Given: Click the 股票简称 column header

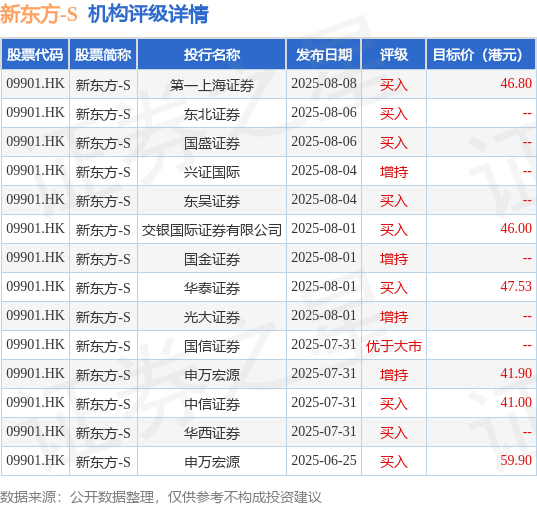Looking at the screenshot, I should coord(103,54).
